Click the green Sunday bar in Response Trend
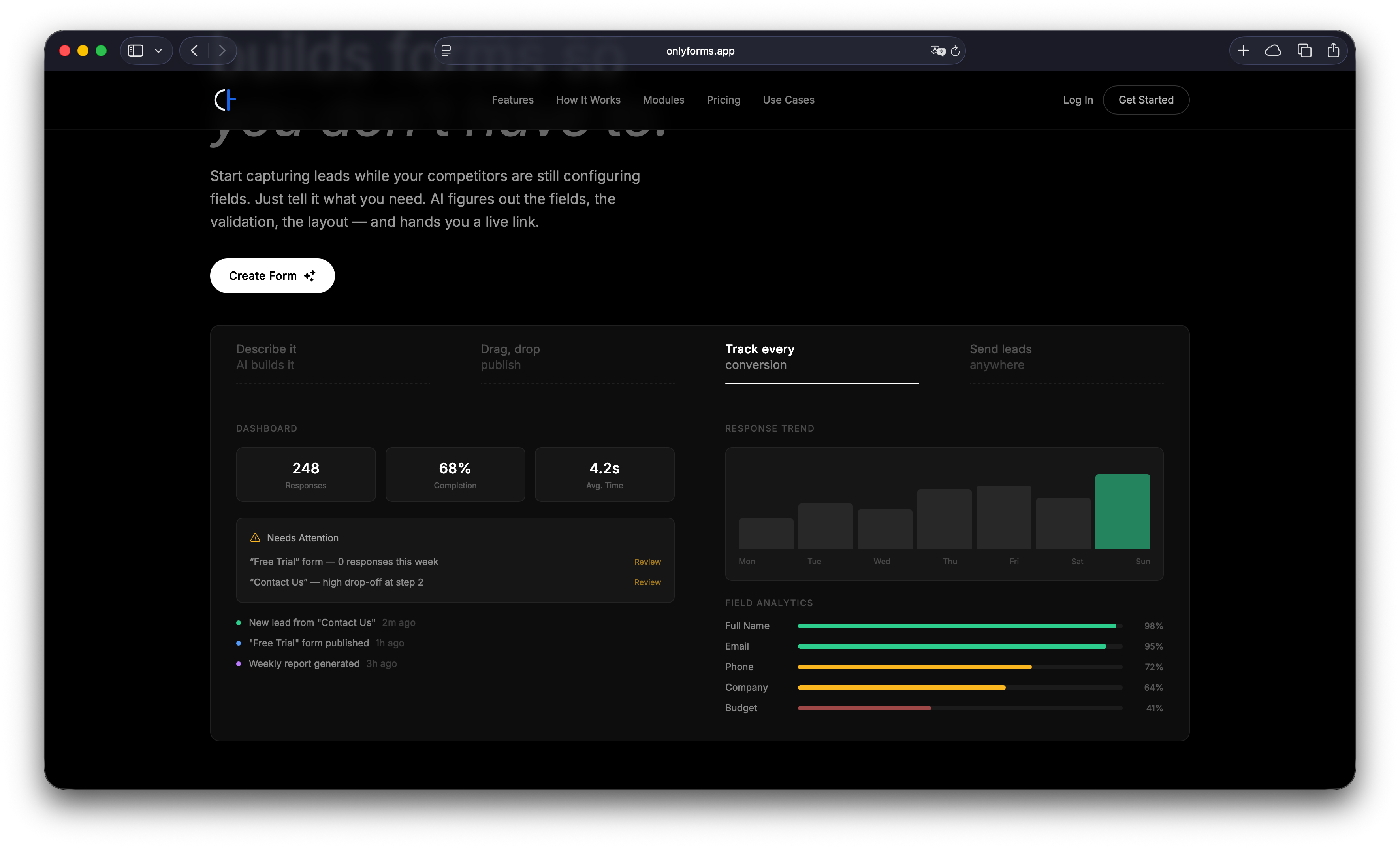The image size is (1400, 848). coord(1123,512)
